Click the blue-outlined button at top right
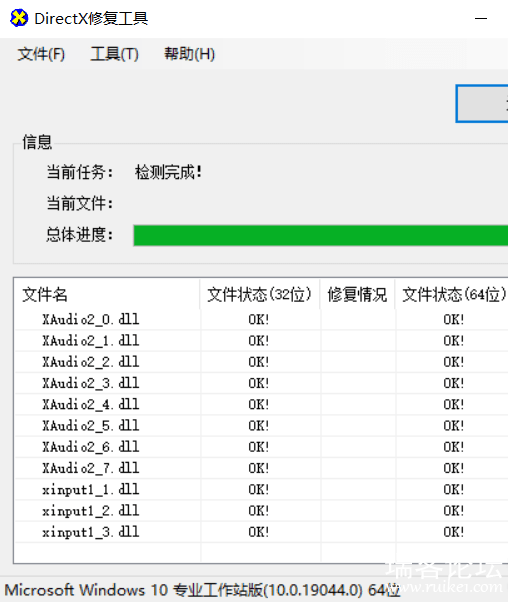 pyautogui.click(x=482, y=104)
